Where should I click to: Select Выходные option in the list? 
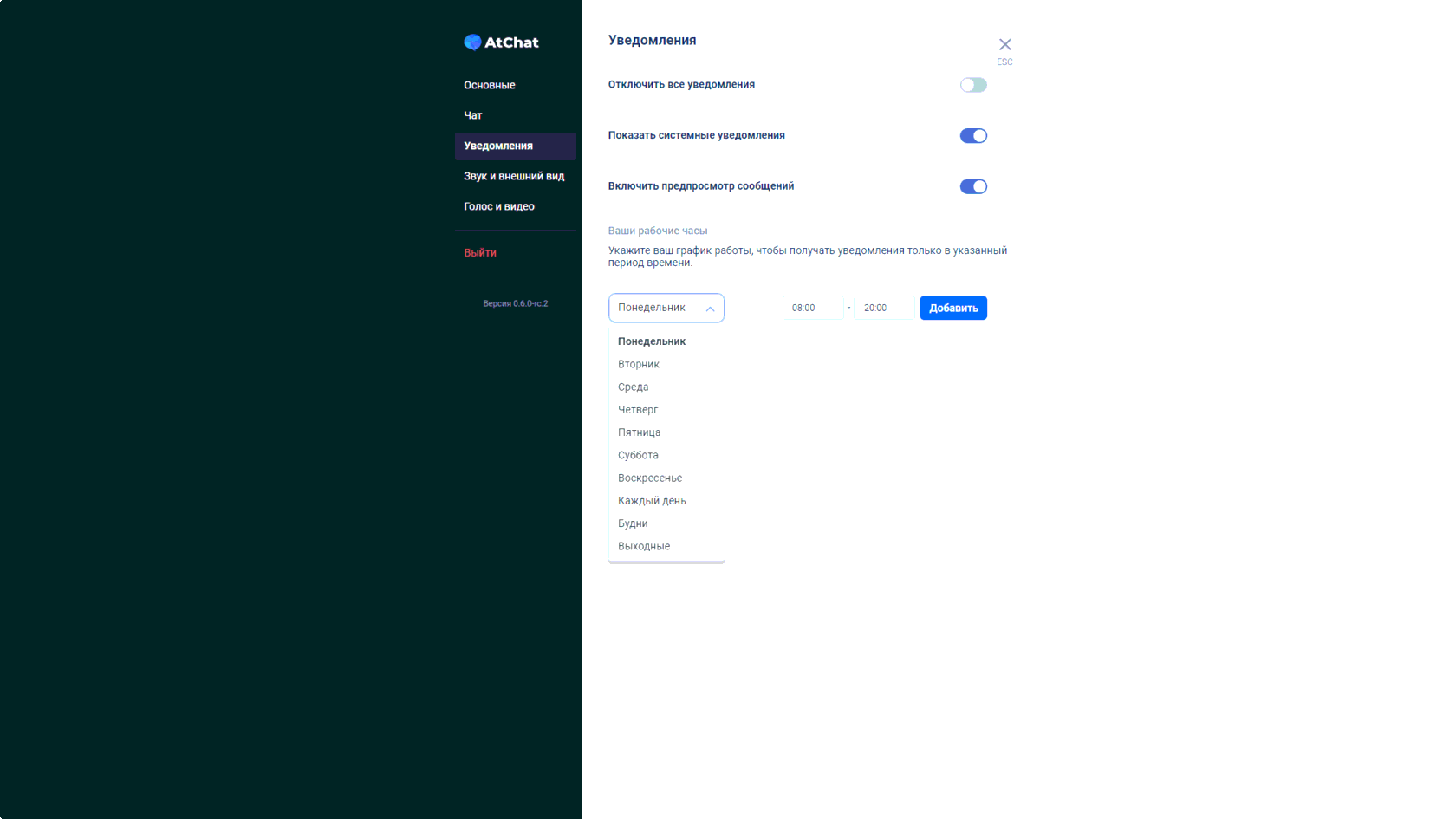(666, 546)
